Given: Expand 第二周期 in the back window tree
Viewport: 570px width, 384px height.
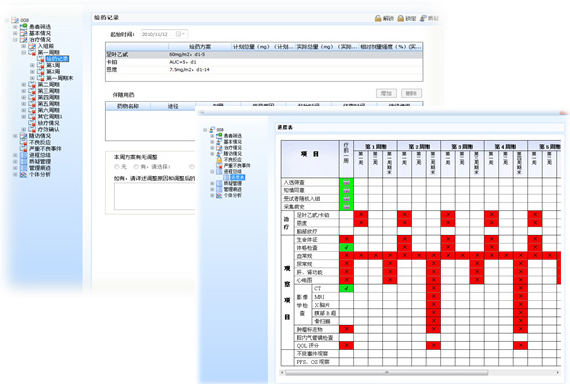Looking at the screenshot, I should 24,84.
